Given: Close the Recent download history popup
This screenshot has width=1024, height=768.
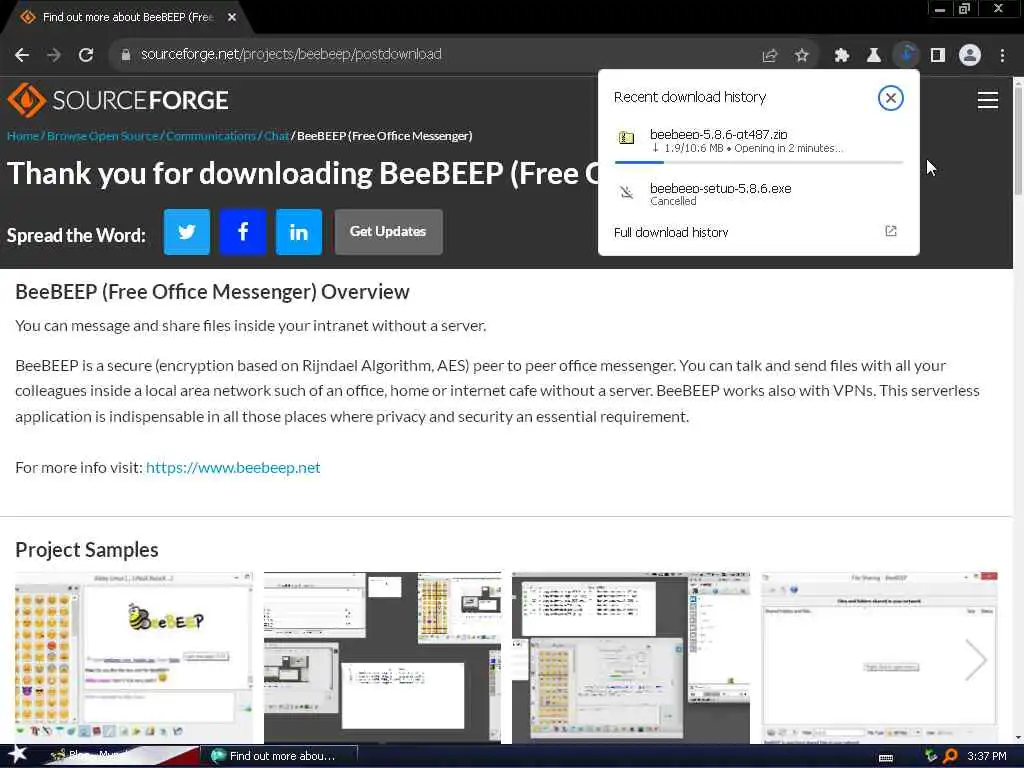Looking at the screenshot, I should click(890, 98).
